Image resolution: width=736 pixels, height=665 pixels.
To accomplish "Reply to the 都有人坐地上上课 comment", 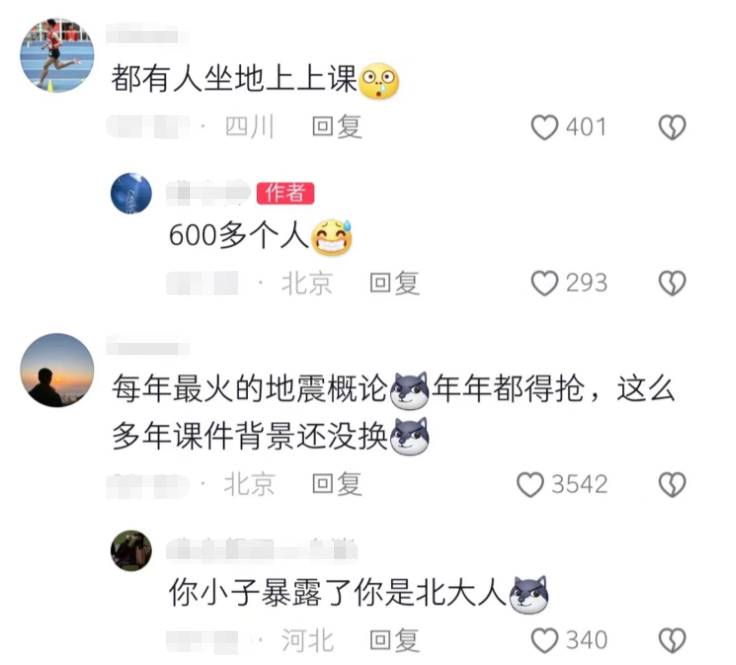I will [x=337, y=127].
